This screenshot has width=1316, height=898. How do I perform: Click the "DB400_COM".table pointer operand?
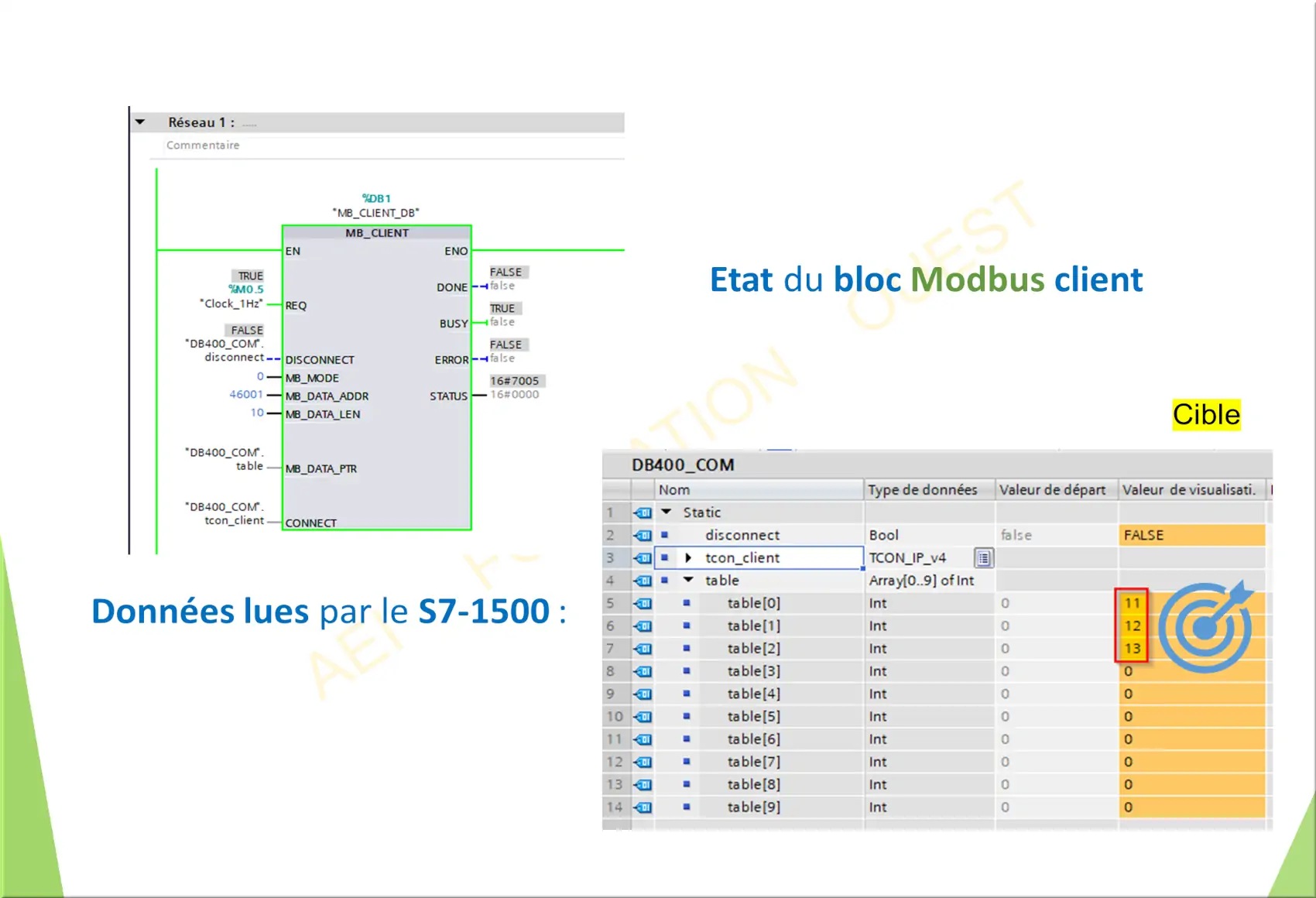[224, 459]
